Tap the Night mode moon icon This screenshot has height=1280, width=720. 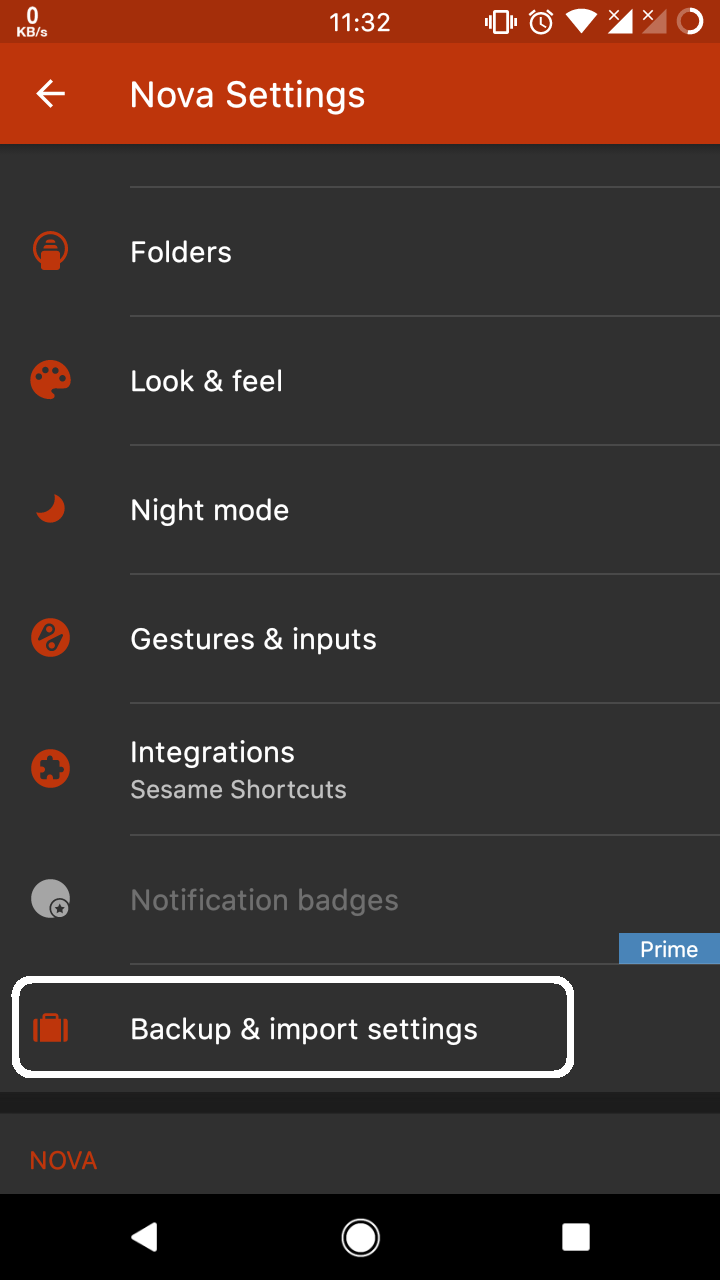click(x=50, y=509)
